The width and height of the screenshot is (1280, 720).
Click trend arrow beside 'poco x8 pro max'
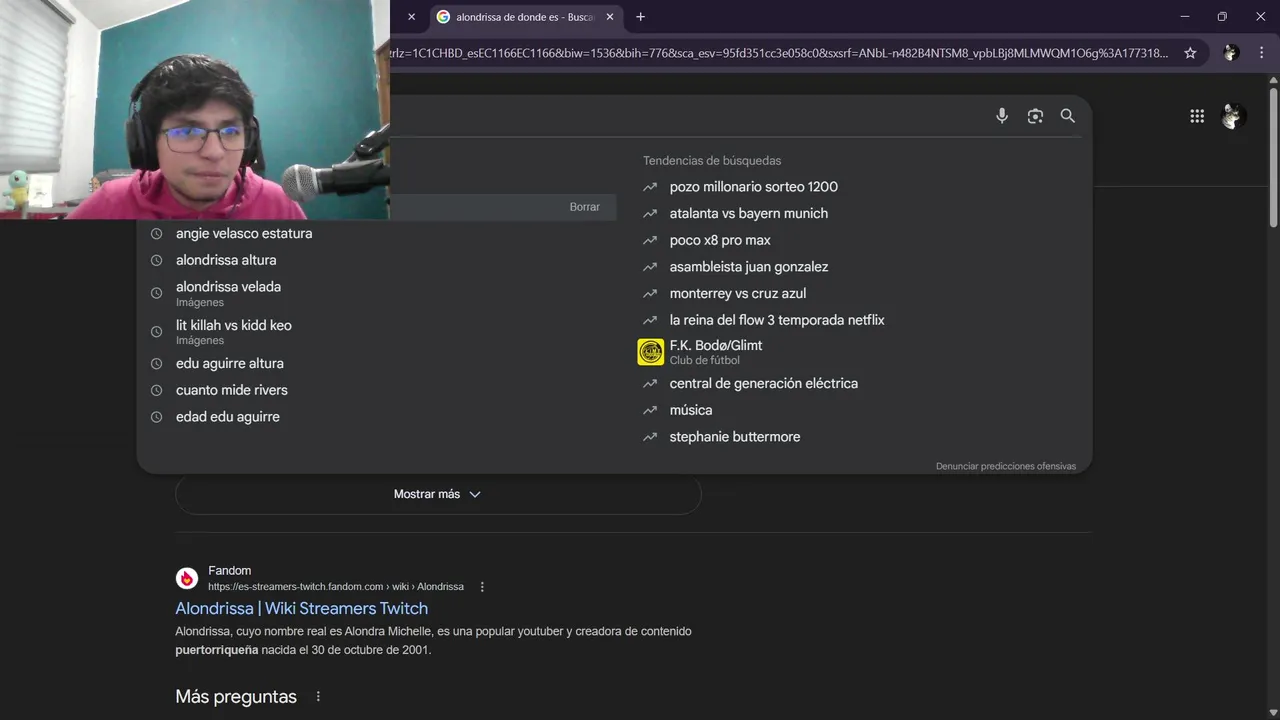point(650,240)
